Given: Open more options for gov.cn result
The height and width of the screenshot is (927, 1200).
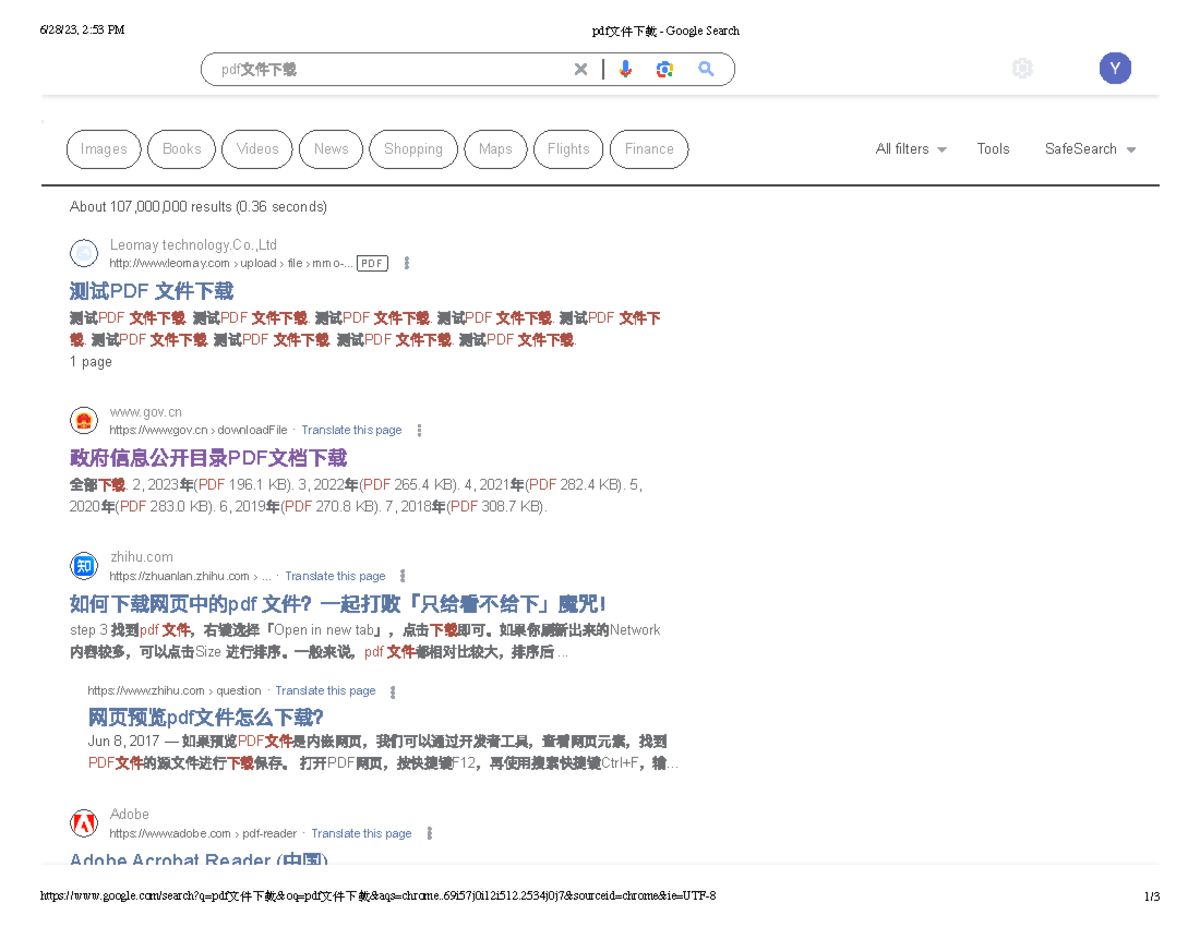Looking at the screenshot, I should [x=419, y=431].
